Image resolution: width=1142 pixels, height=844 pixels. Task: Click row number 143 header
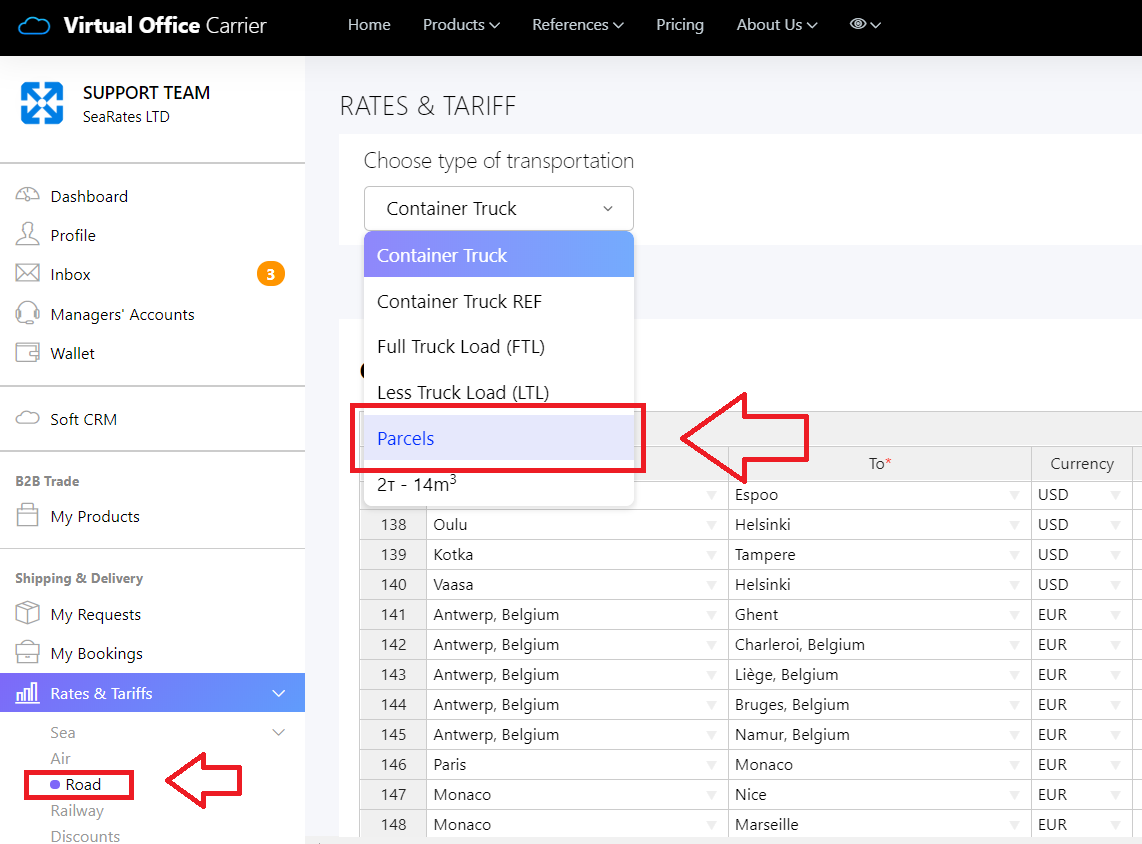pos(393,675)
